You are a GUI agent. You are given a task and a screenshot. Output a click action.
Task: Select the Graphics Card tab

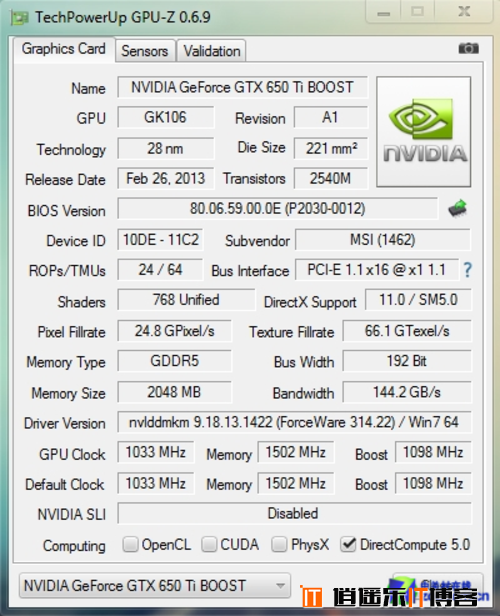click(64, 49)
